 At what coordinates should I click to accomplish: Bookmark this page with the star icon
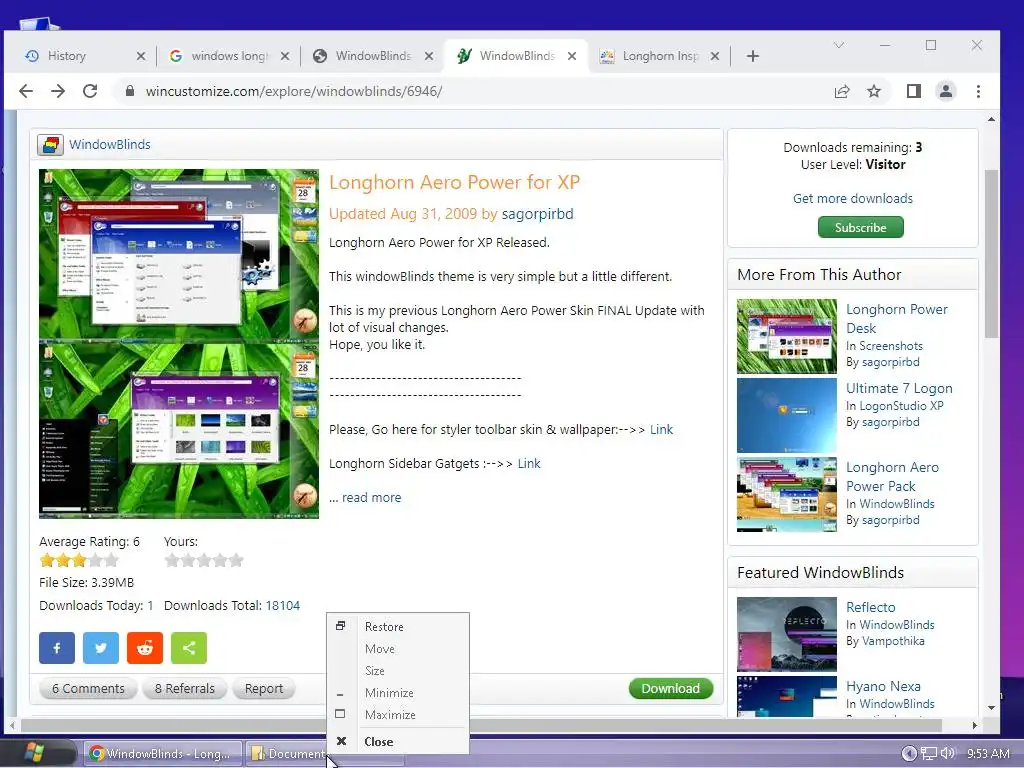point(874,91)
